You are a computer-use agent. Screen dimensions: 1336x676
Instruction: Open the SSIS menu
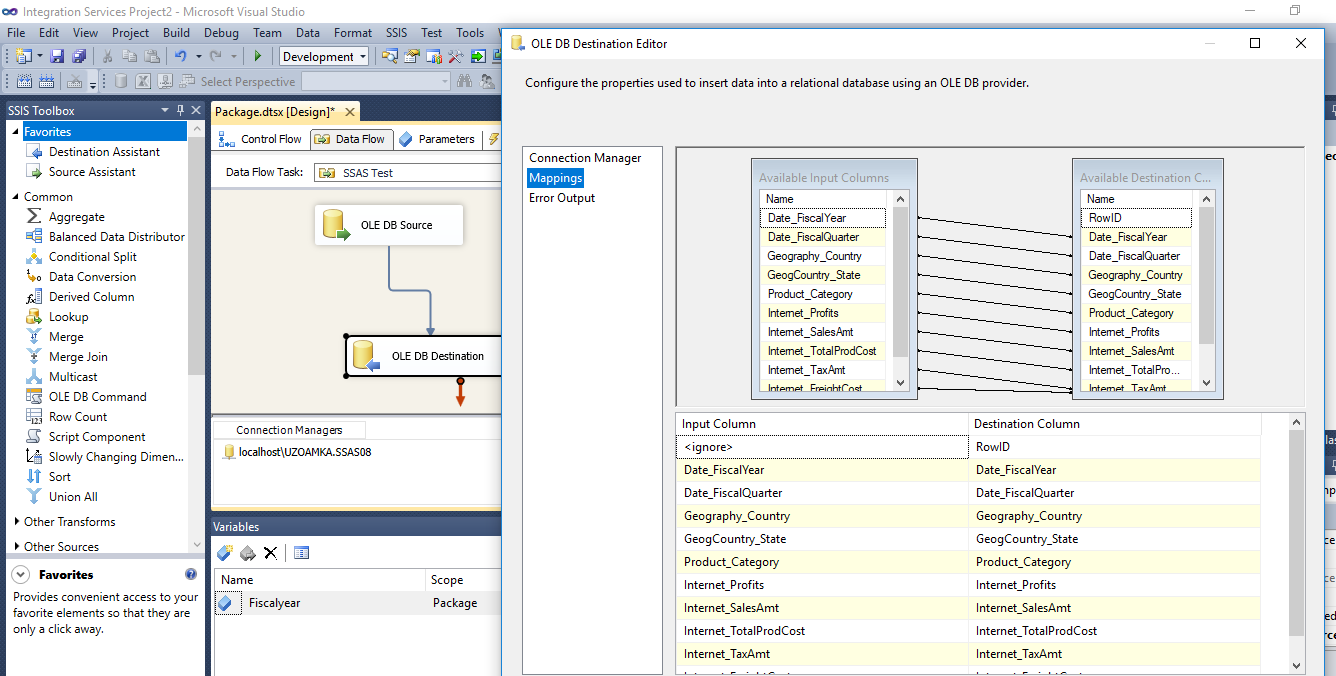396,33
